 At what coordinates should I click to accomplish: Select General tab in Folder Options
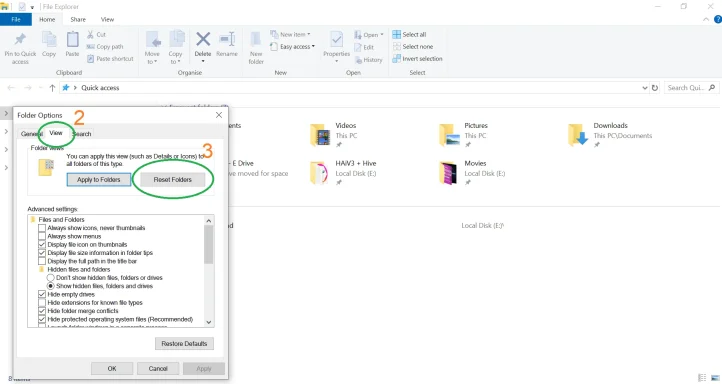click(x=31, y=134)
